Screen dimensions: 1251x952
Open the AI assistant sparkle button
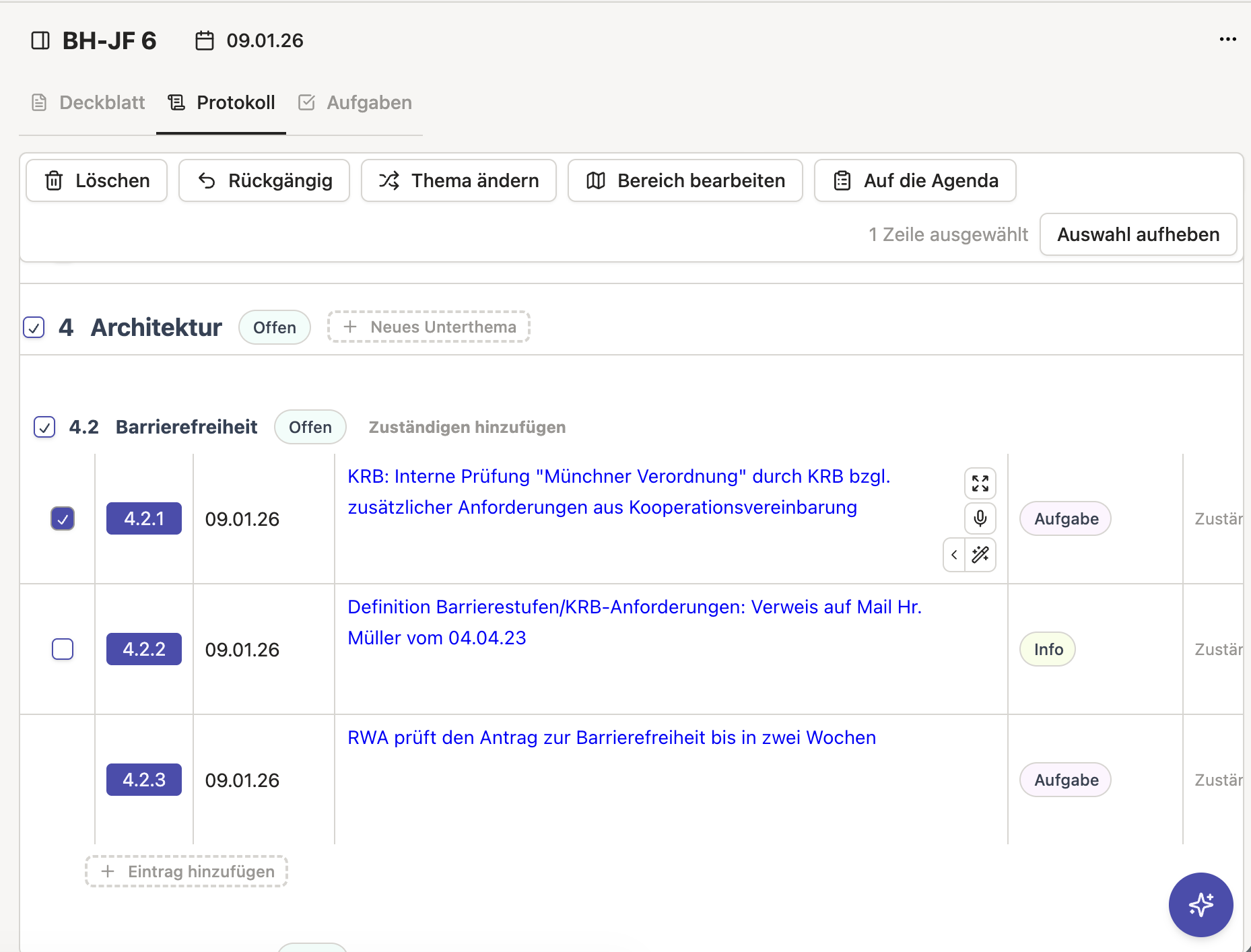tap(1201, 904)
